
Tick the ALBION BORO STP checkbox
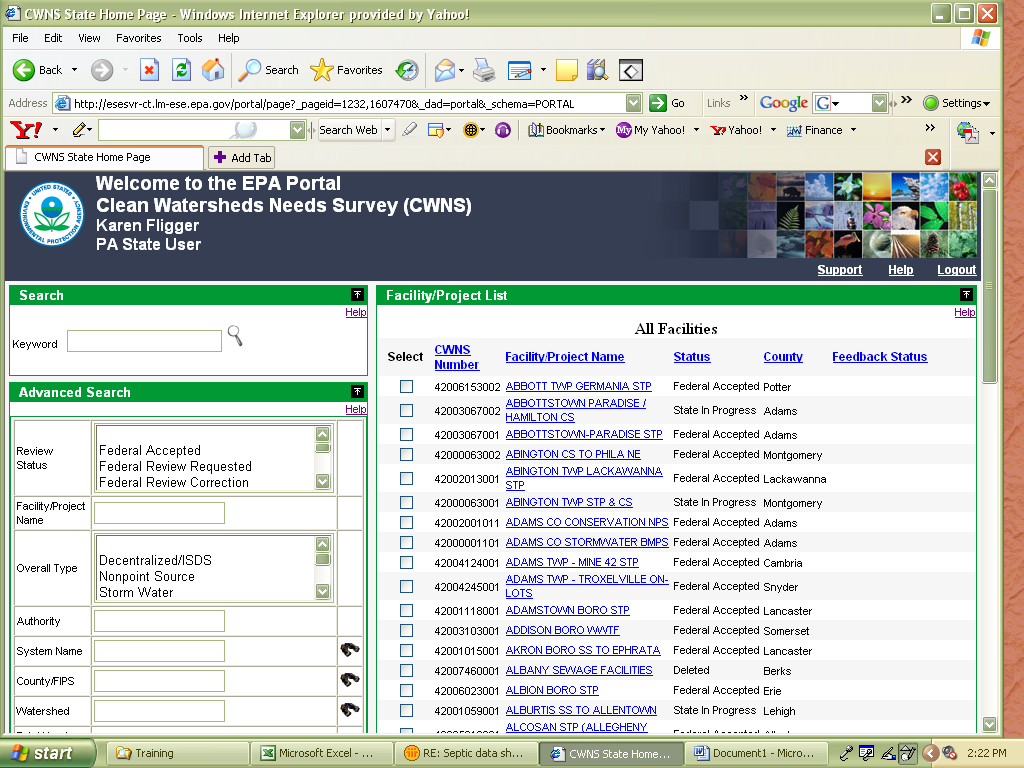406,690
